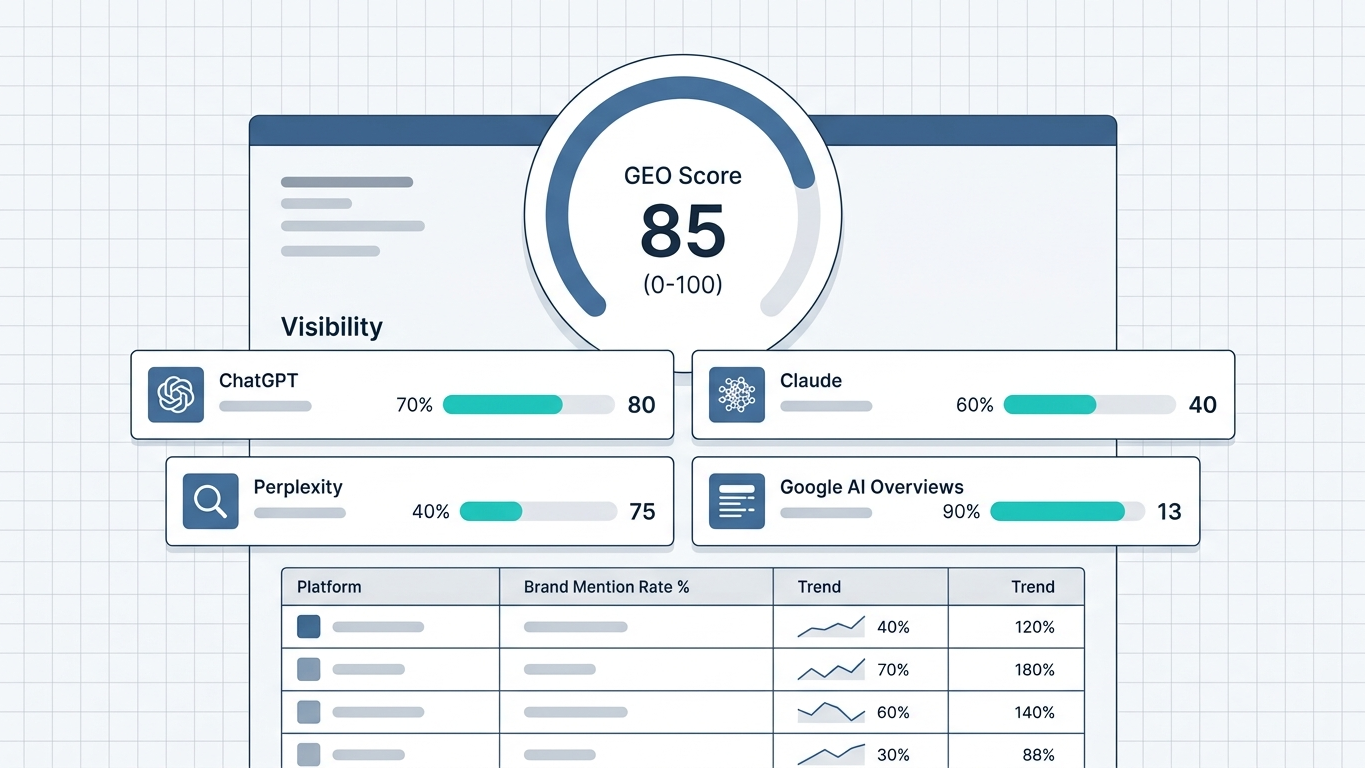Select the platform square in the 140% row
The width and height of the screenshot is (1365, 768).
[309, 712]
